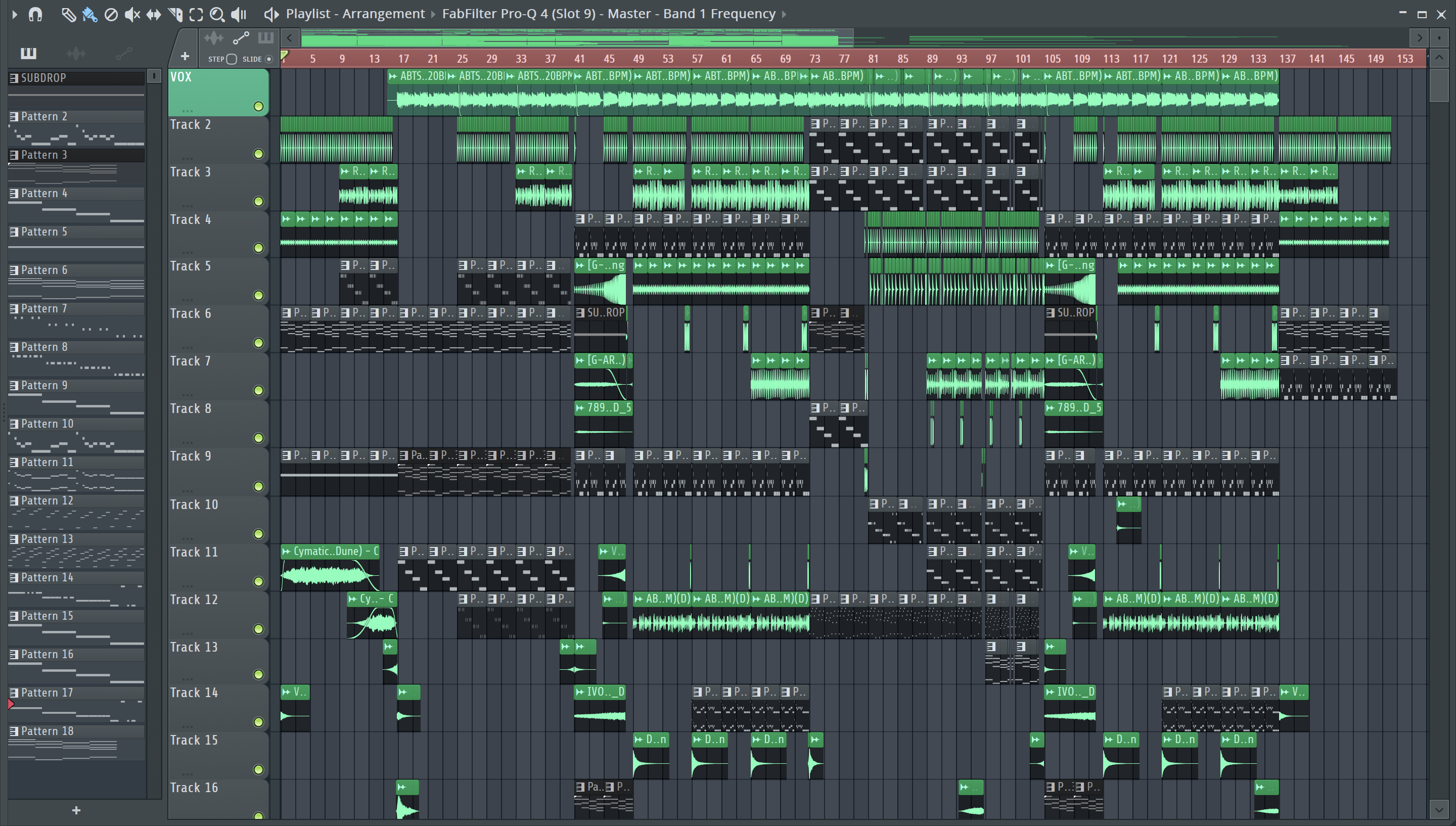Select the Slip tool
Image resolution: width=1456 pixels, height=826 pixels.
[x=154, y=14]
